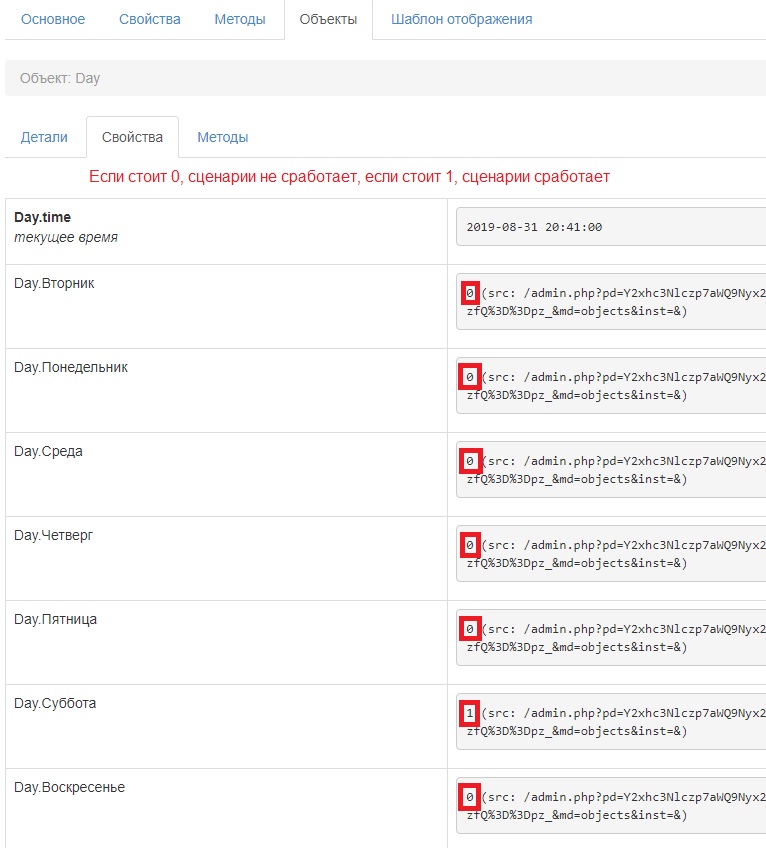This screenshot has width=766, height=848.
Task: Click the Day.time value field
Action: [x=610, y=227]
